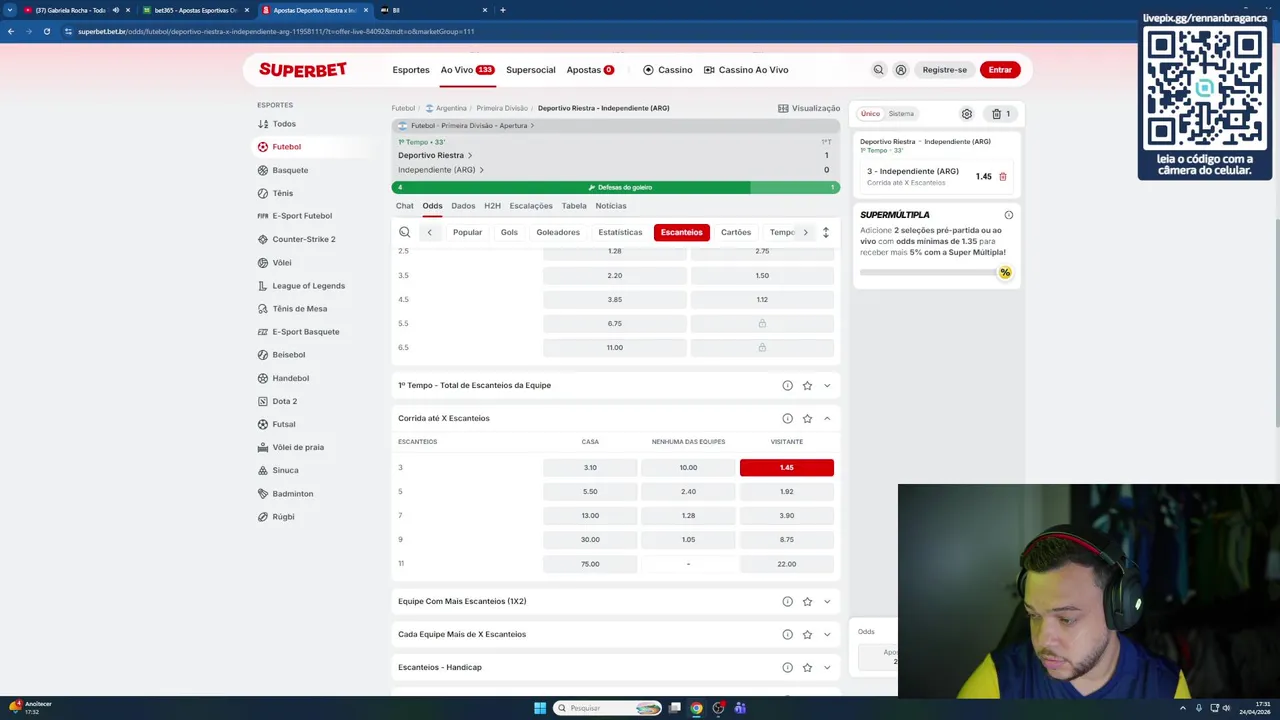Star the Equipe Com Mais Escanteios market
Viewport: 1280px width, 720px height.
tap(807, 601)
